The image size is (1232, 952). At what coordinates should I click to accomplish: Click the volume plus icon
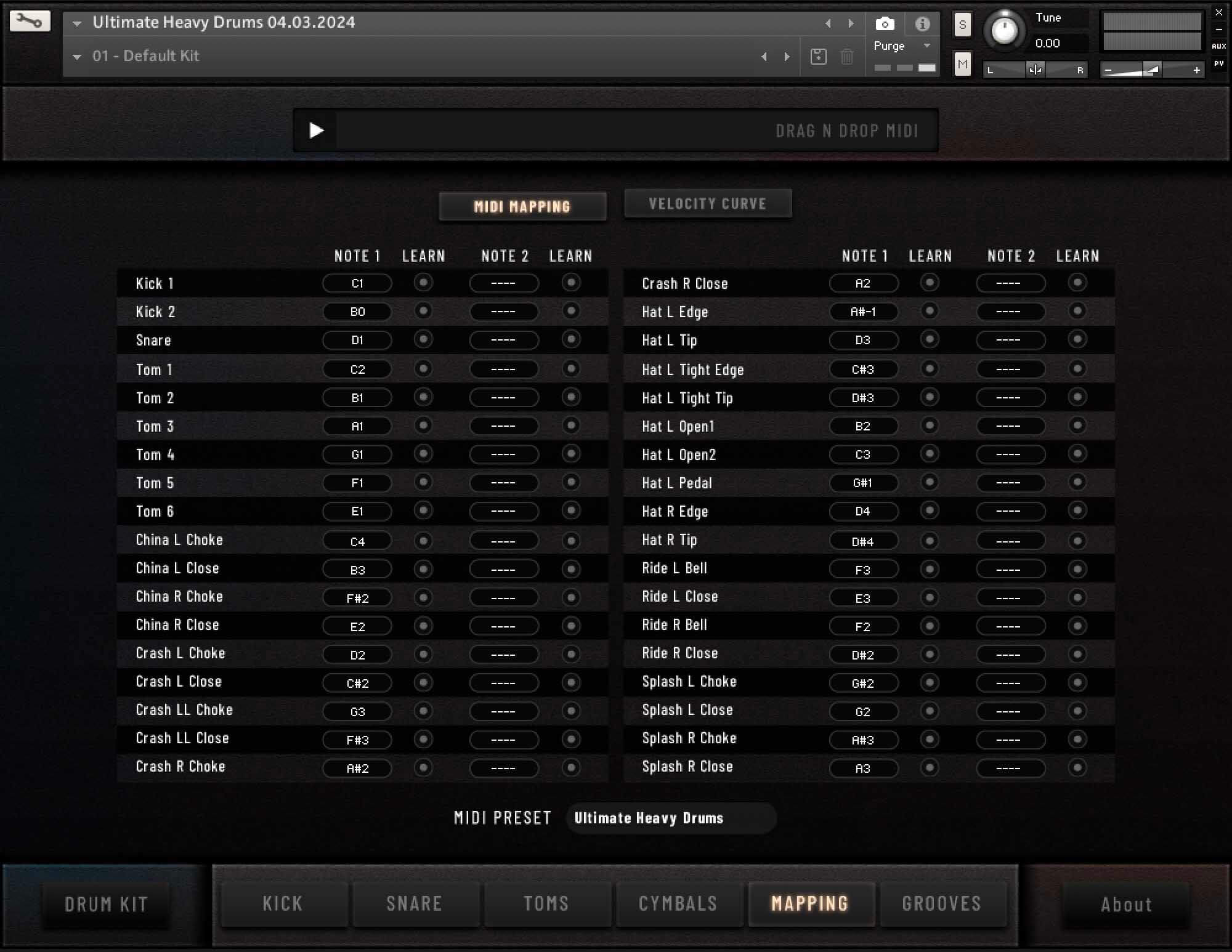[1196, 70]
